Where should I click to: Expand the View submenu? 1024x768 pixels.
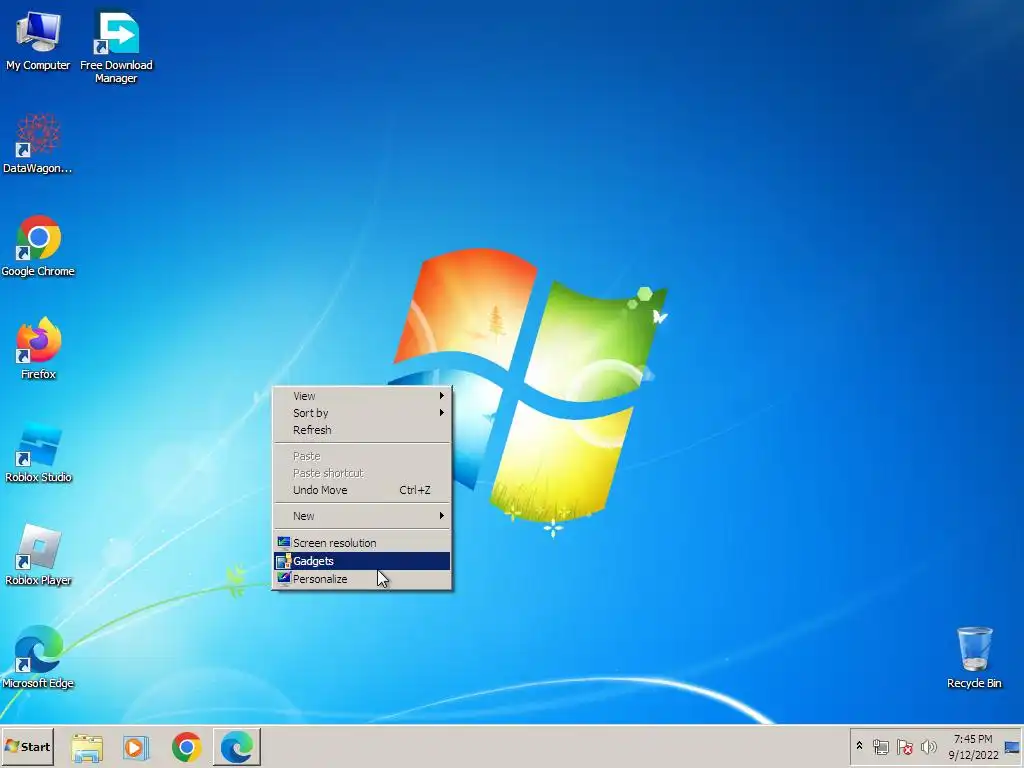click(362, 396)
